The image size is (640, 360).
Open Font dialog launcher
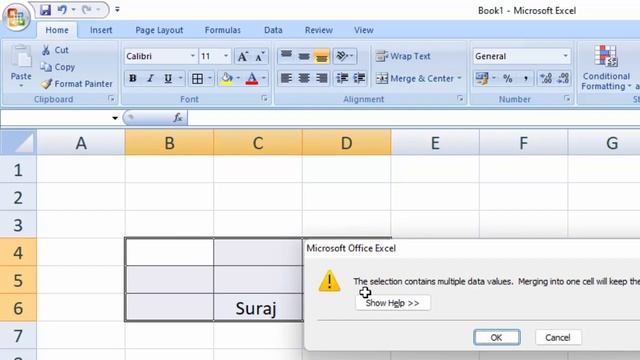point(264,99)
